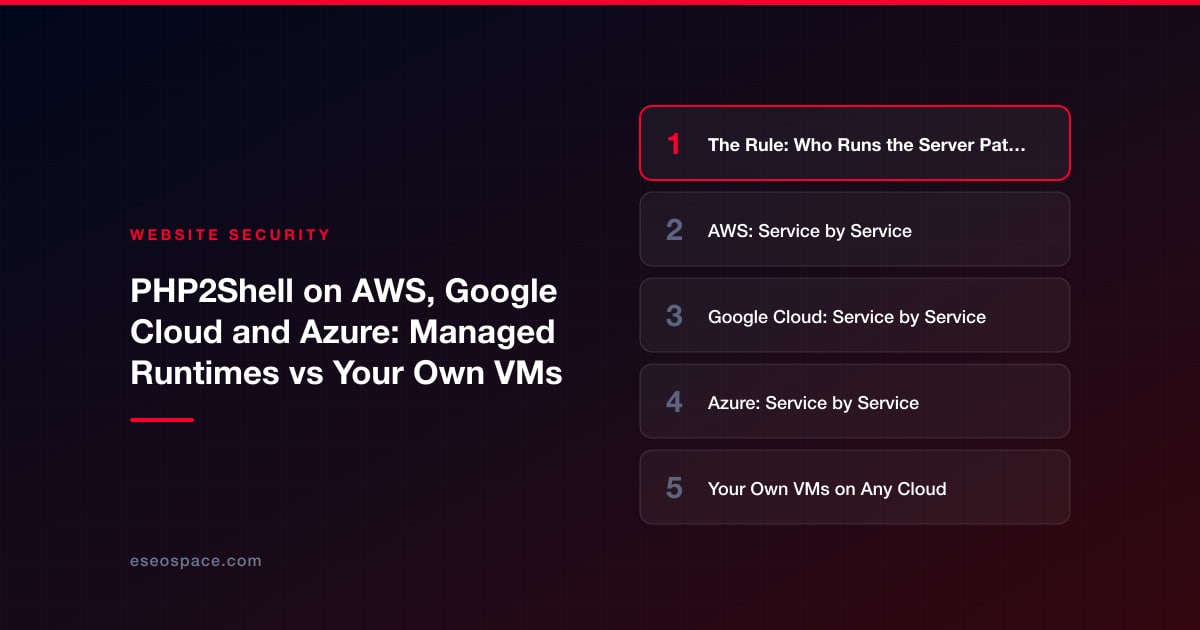This screenshot has width=1200, height=630.
Task: Open 'Azure: Service by Service' section
Action: click(855, 401)
